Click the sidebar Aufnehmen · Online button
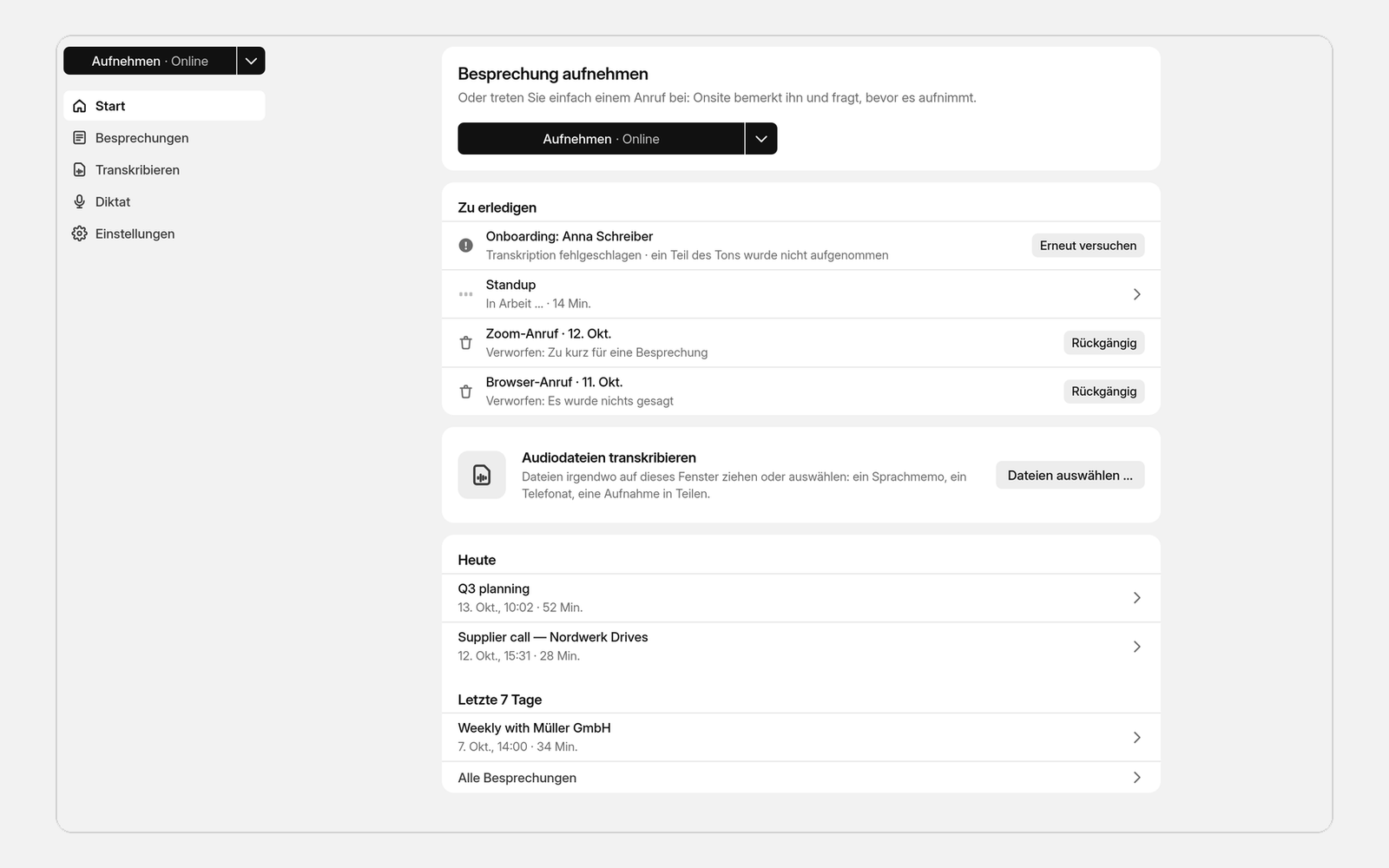 coord(149,61)
